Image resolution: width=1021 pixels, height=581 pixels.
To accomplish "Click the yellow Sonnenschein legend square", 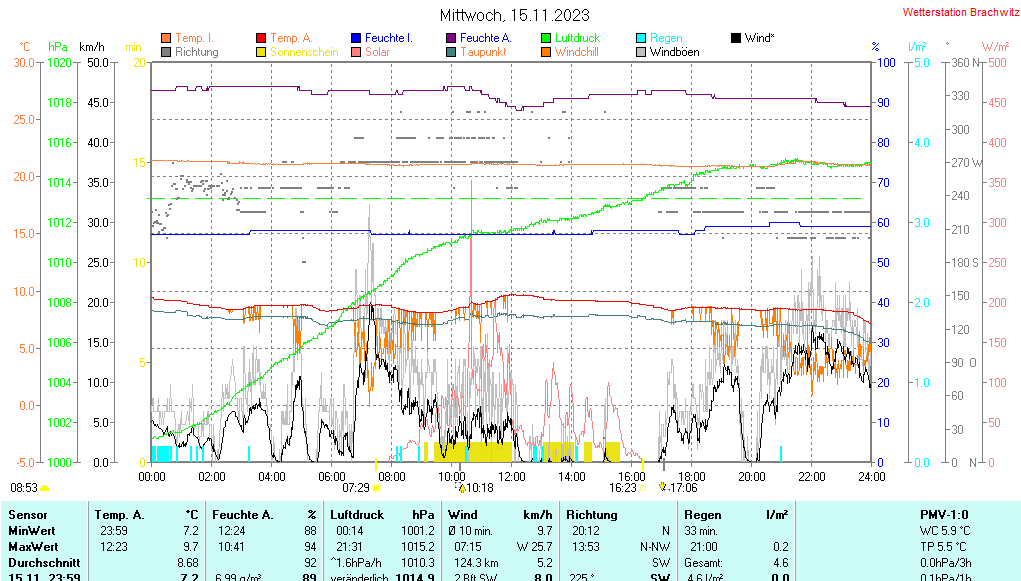I will tap(261, 52).
